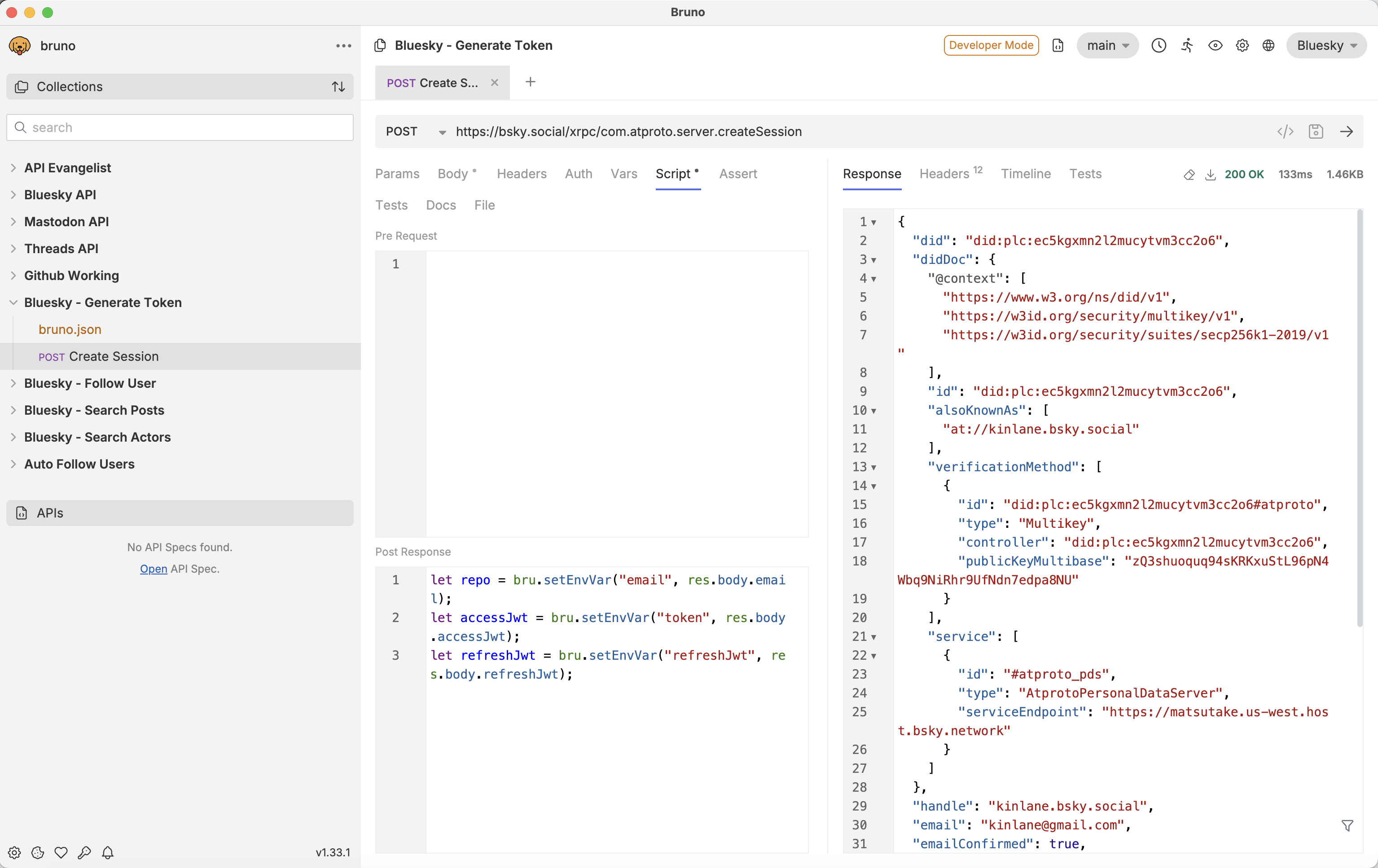The width and height of the screenshot is (1378, 868).
Task: Save the request using the disk icon
Action: click(1316, 132)
